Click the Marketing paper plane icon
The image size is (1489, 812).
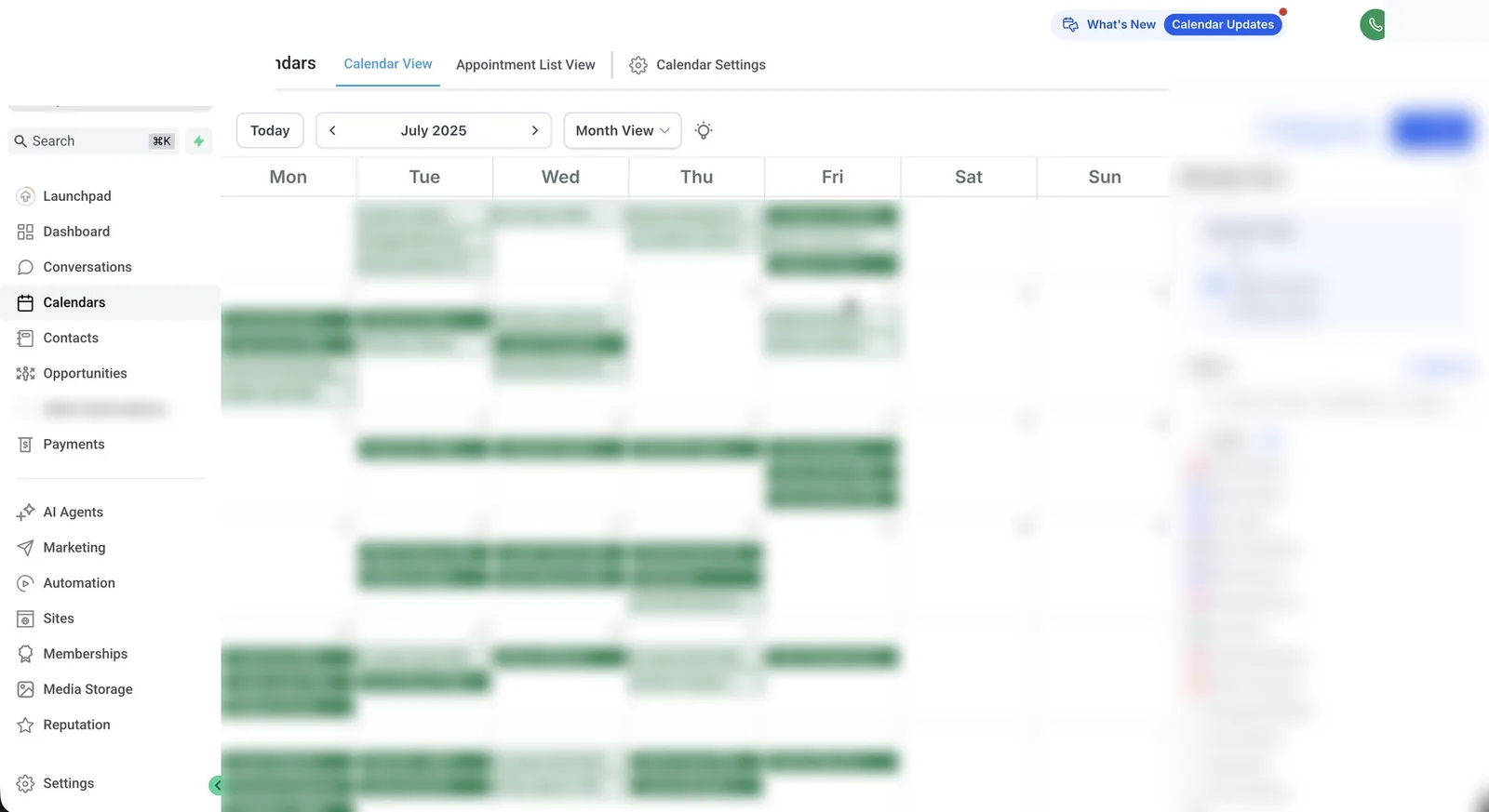(x=25, y=548)
